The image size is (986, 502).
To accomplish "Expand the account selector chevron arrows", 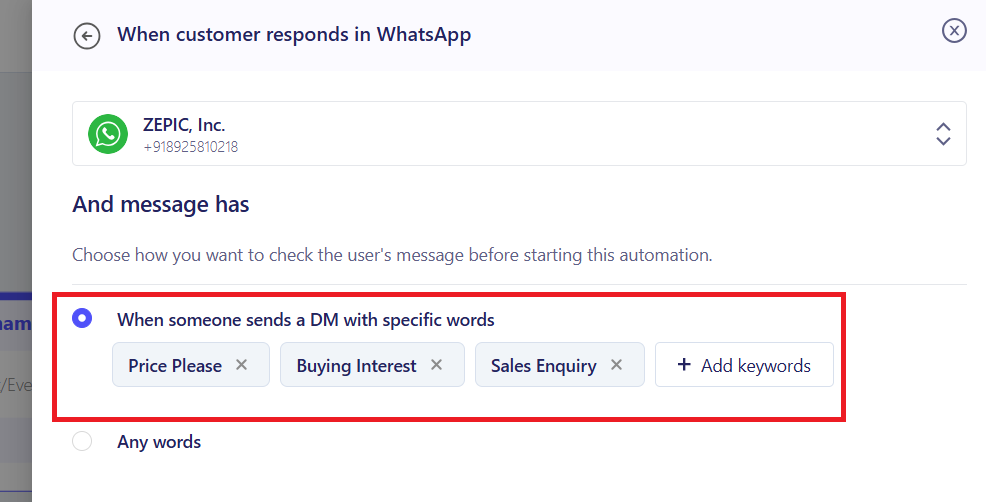I will coord(942,134).
